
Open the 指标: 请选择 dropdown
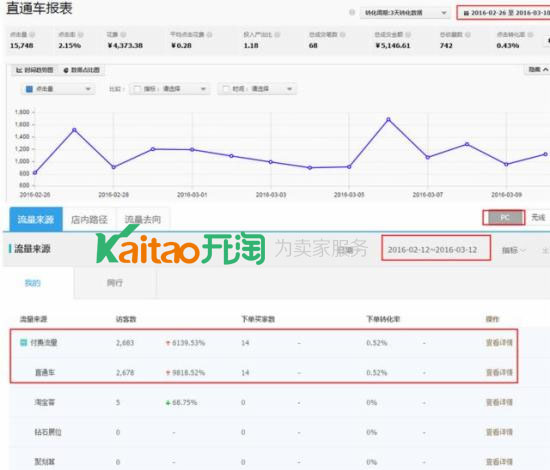(x=169, y=89)
